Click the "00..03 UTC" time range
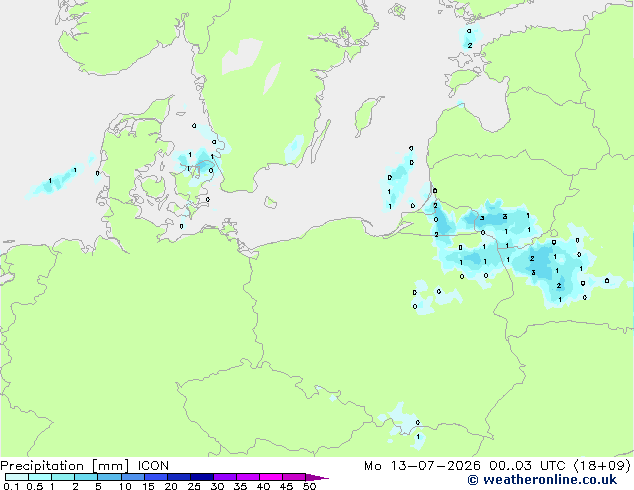Screen dimensions: 634x490 [527, 466]
